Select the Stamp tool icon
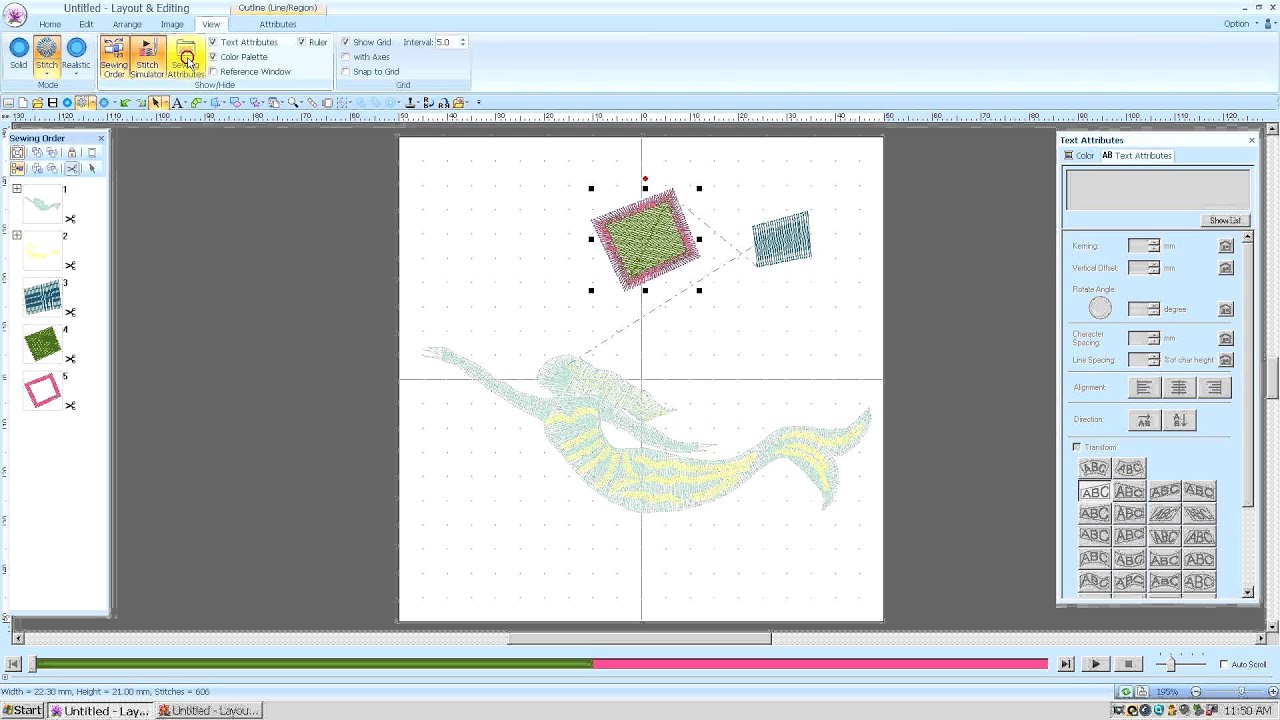Viewport: 1280px width, 720px height. click(410, 102)
